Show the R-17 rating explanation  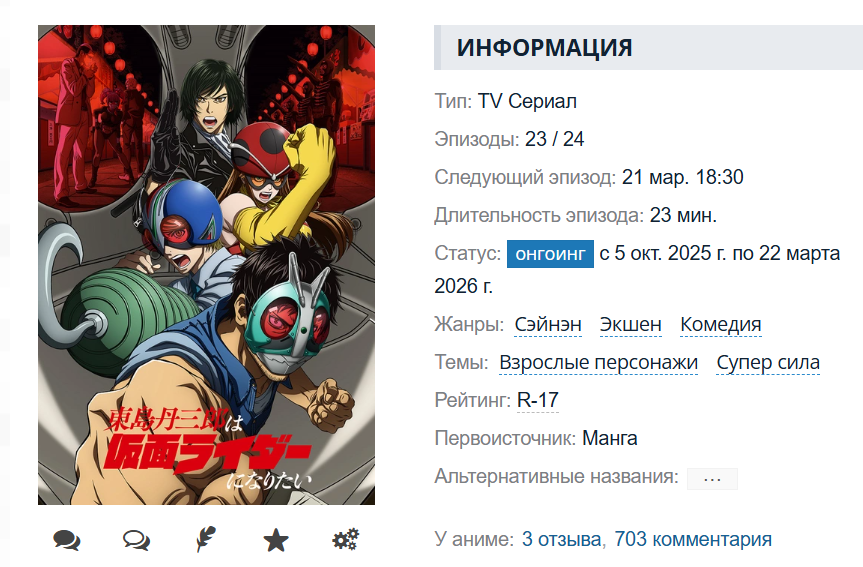[x=538, y=400]
